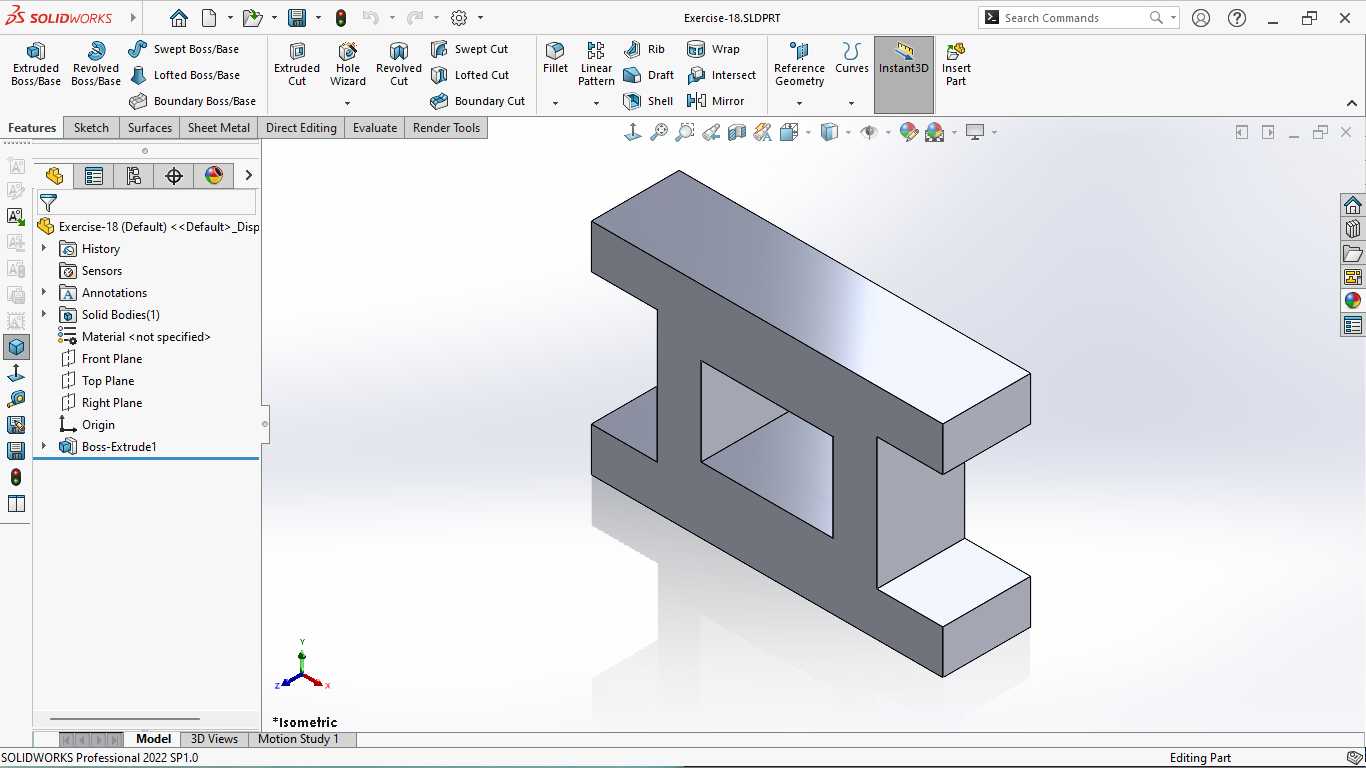This screenshot has width=1366, height=768.
Task: Switch to the Render Tools tab
Action: tap(447, 128)
